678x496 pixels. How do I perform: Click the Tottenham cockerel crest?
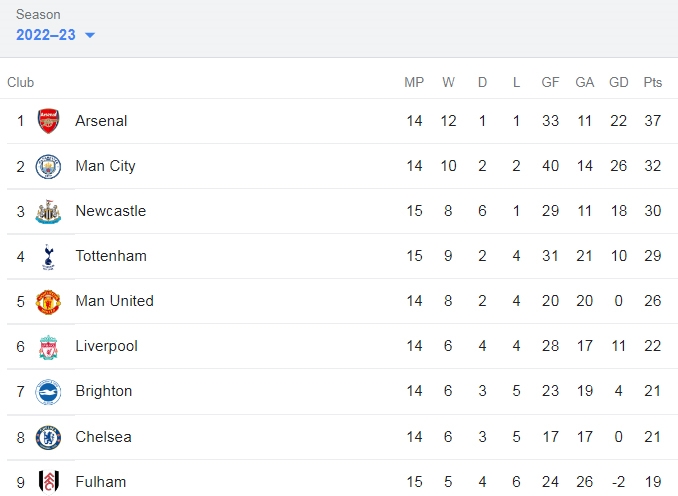pyautogui.click(x=48, y=257)
